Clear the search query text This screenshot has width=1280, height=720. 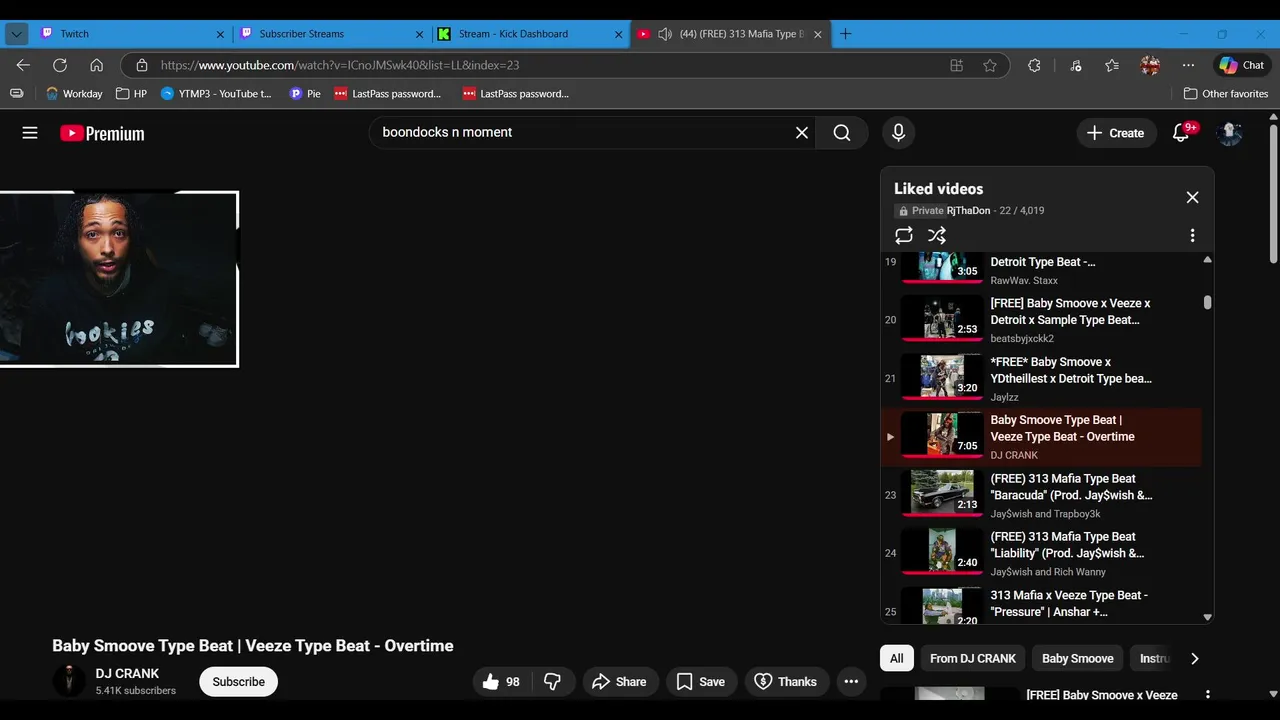pos(802,132)
